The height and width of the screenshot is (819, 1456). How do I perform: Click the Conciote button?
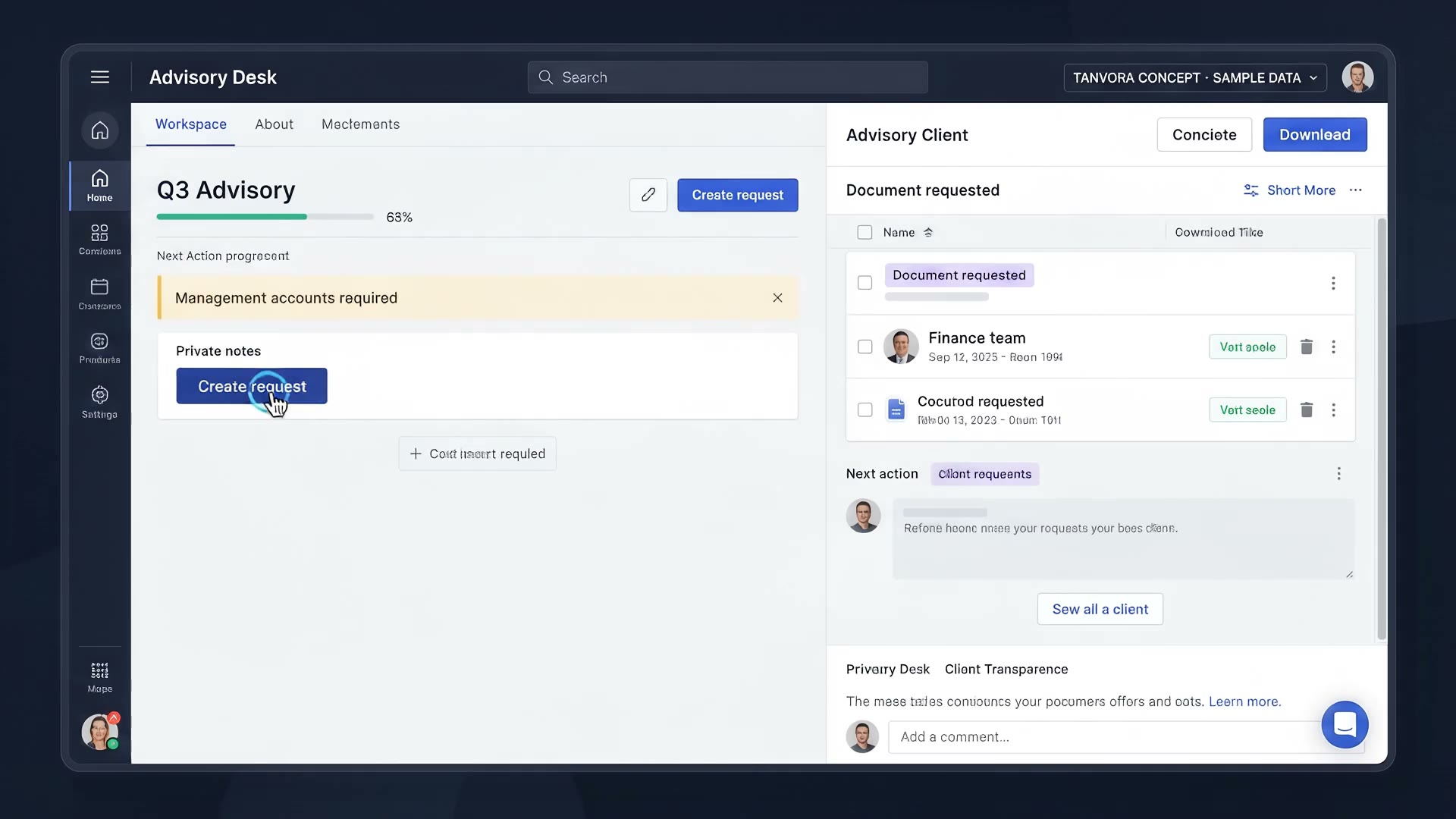tap(1204, 134)
